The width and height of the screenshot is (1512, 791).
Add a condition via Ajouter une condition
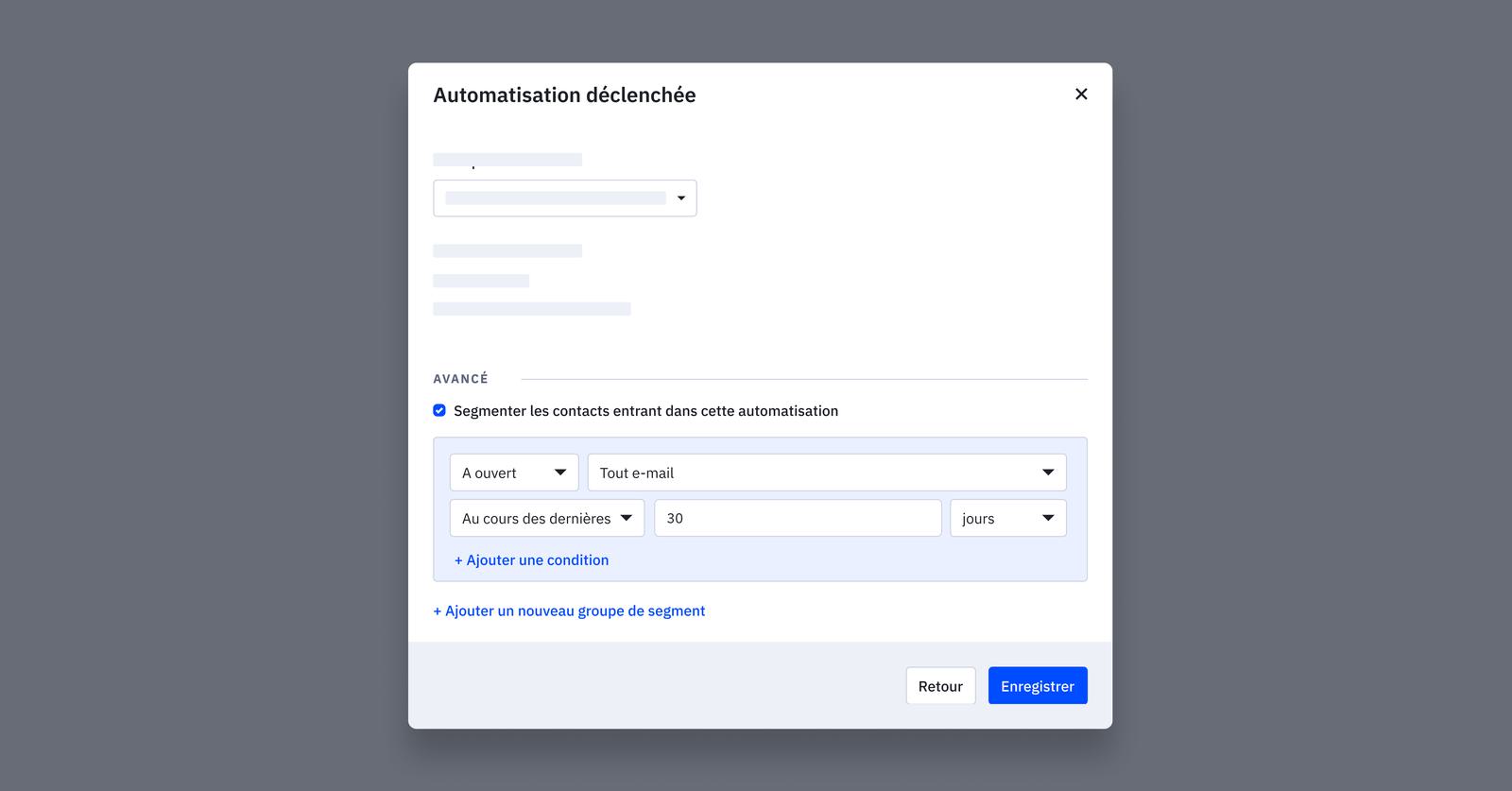[x=531, y=560]
